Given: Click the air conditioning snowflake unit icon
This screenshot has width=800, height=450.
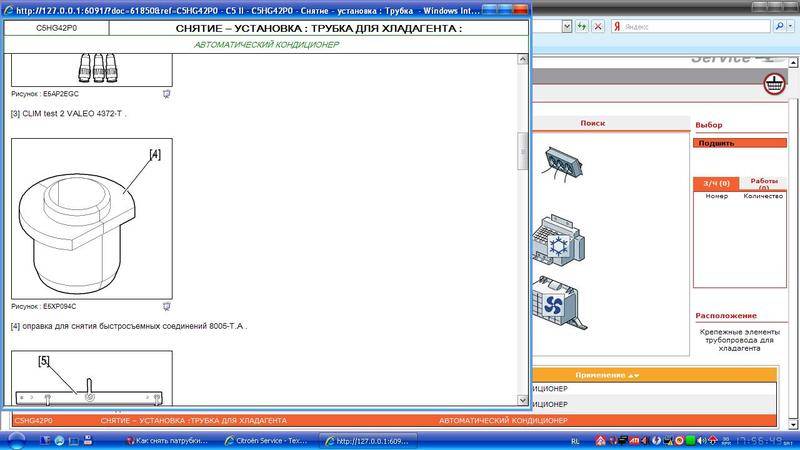Looking at the screenshot, I should (559, 240).
